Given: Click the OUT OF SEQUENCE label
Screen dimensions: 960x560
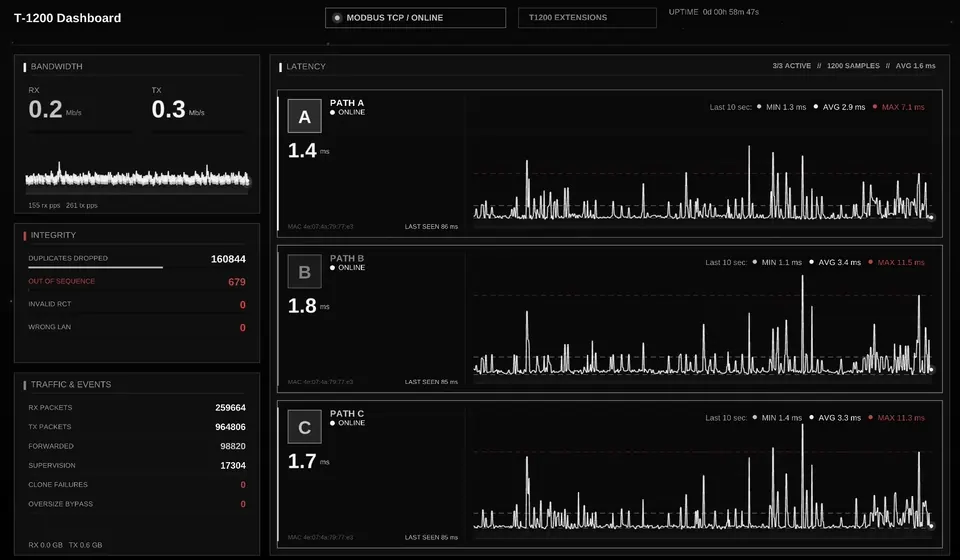Looking at the screenshot, I should (x=61, y=282).
